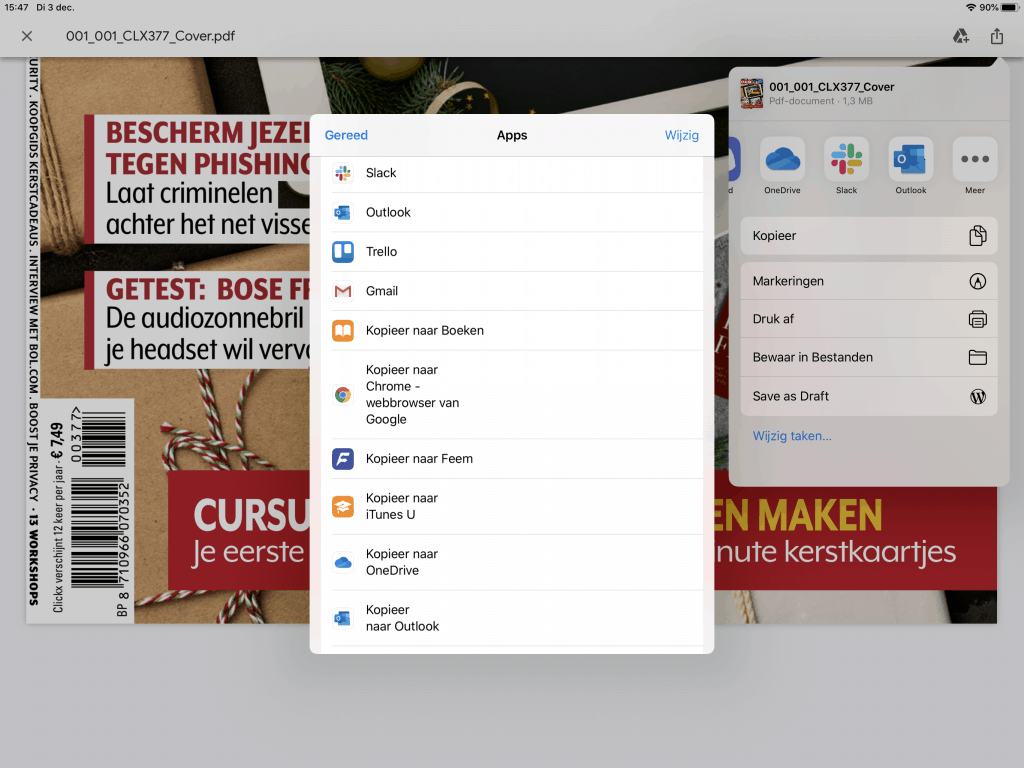Tap the markup pen icon beside Markeringen

tap(978, 281)
